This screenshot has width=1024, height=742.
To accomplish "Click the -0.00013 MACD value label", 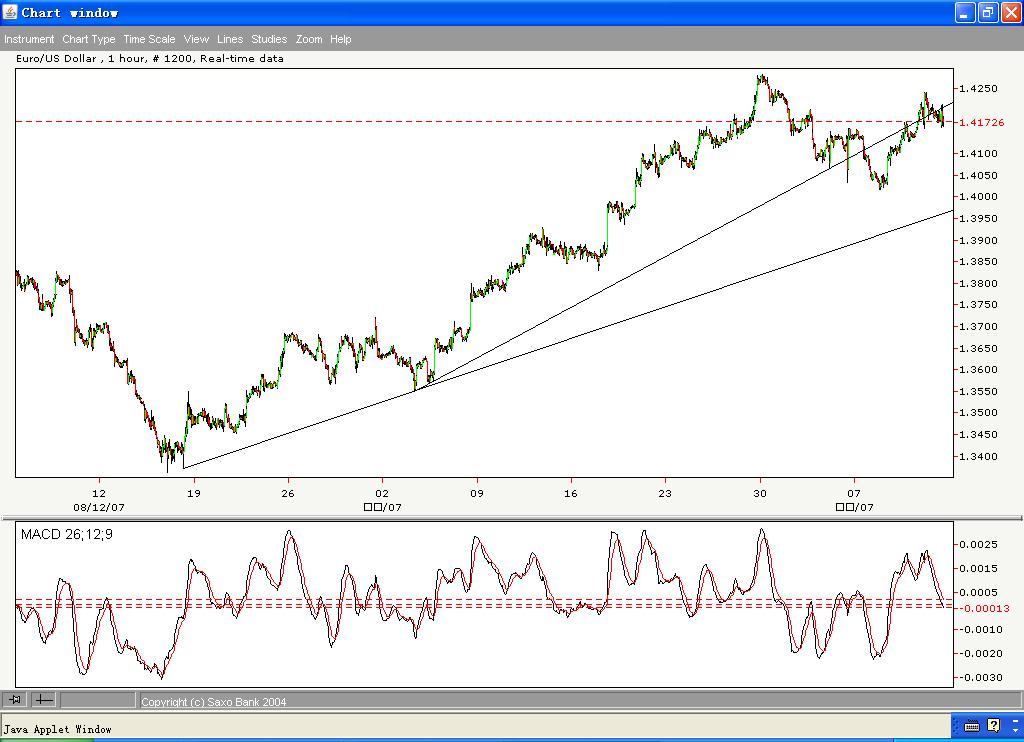I will pyautogui.click(x=984, y=608).
